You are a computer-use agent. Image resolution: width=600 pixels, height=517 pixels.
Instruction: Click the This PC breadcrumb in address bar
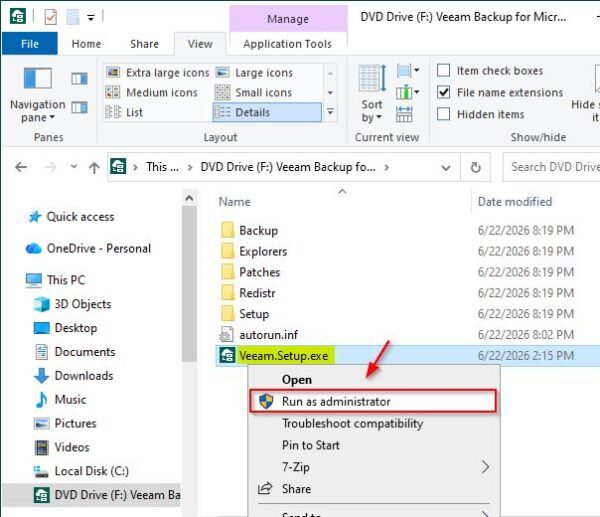click(162, 167)
